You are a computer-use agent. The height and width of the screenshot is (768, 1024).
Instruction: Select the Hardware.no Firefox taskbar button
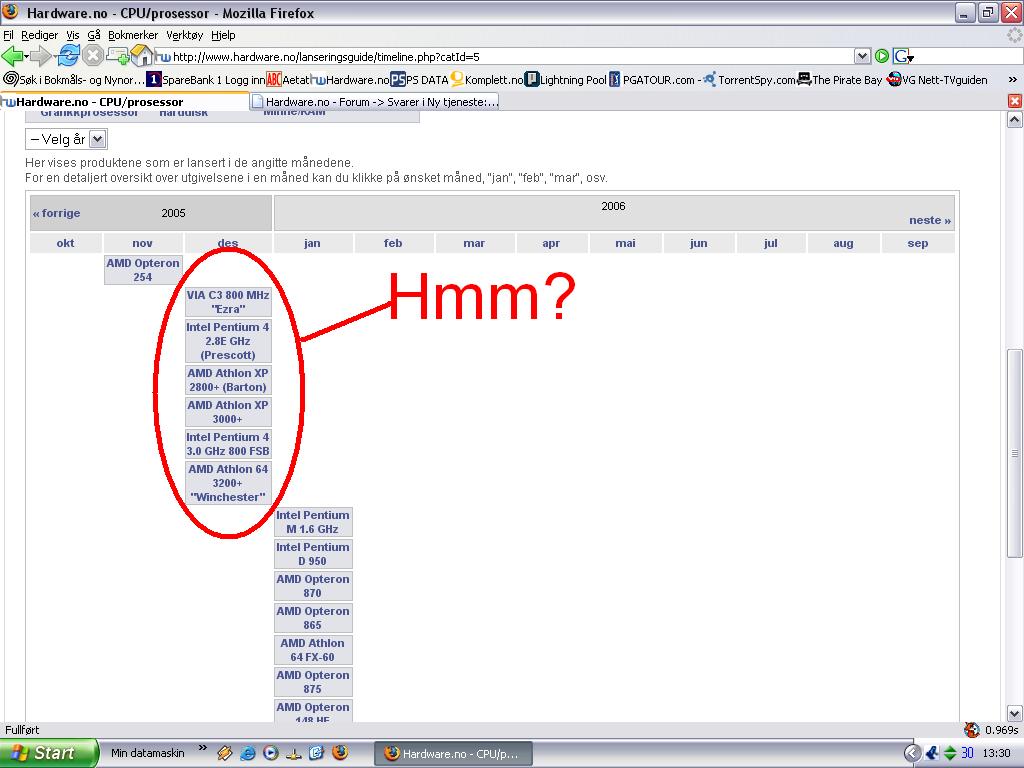[x=453, y=754]
